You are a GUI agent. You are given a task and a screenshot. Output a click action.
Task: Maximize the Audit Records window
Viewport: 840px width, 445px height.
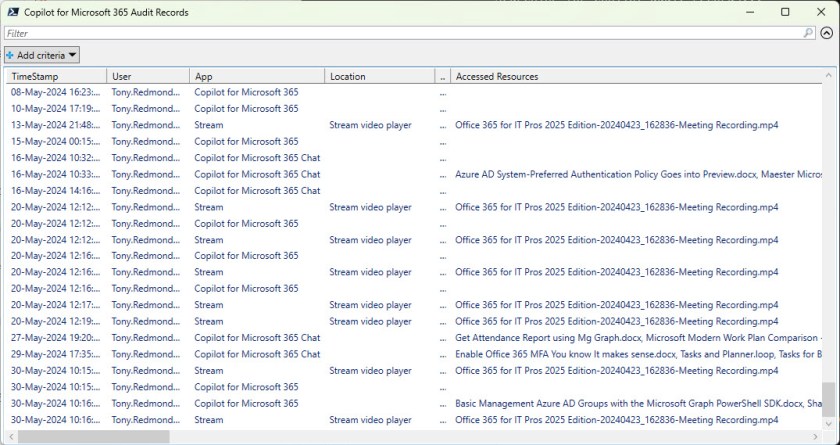tap(785, 12)
